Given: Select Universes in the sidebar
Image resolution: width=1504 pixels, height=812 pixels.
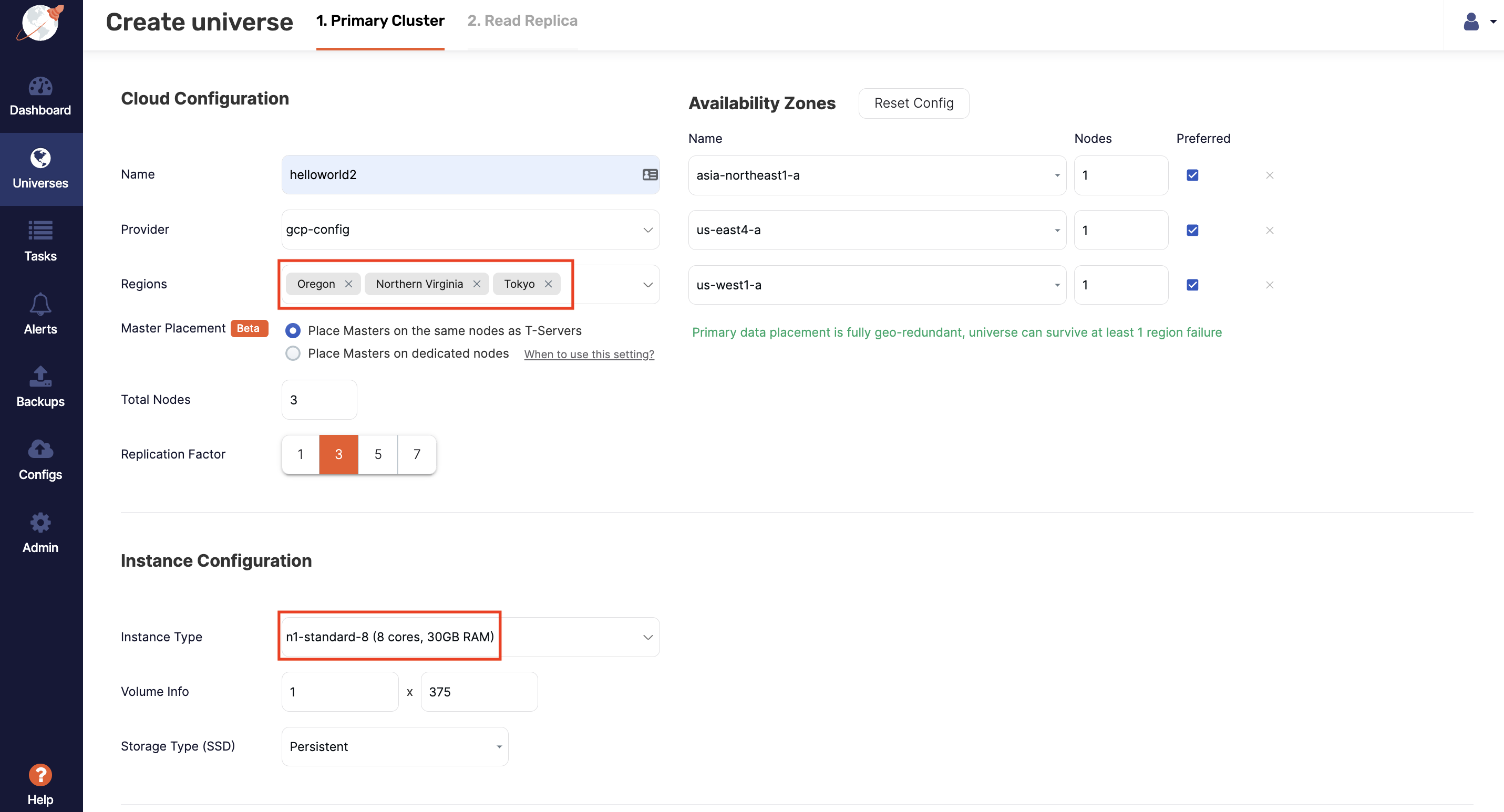Looking at the screenshot, I should click(x=40, y=169).
